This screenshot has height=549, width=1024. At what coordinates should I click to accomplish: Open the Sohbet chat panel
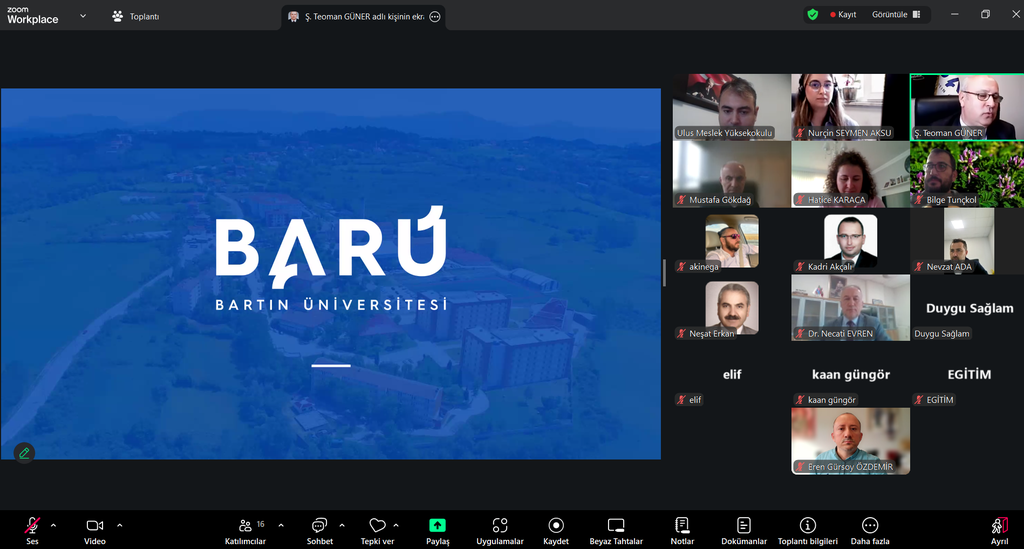[x=319, y=528]
